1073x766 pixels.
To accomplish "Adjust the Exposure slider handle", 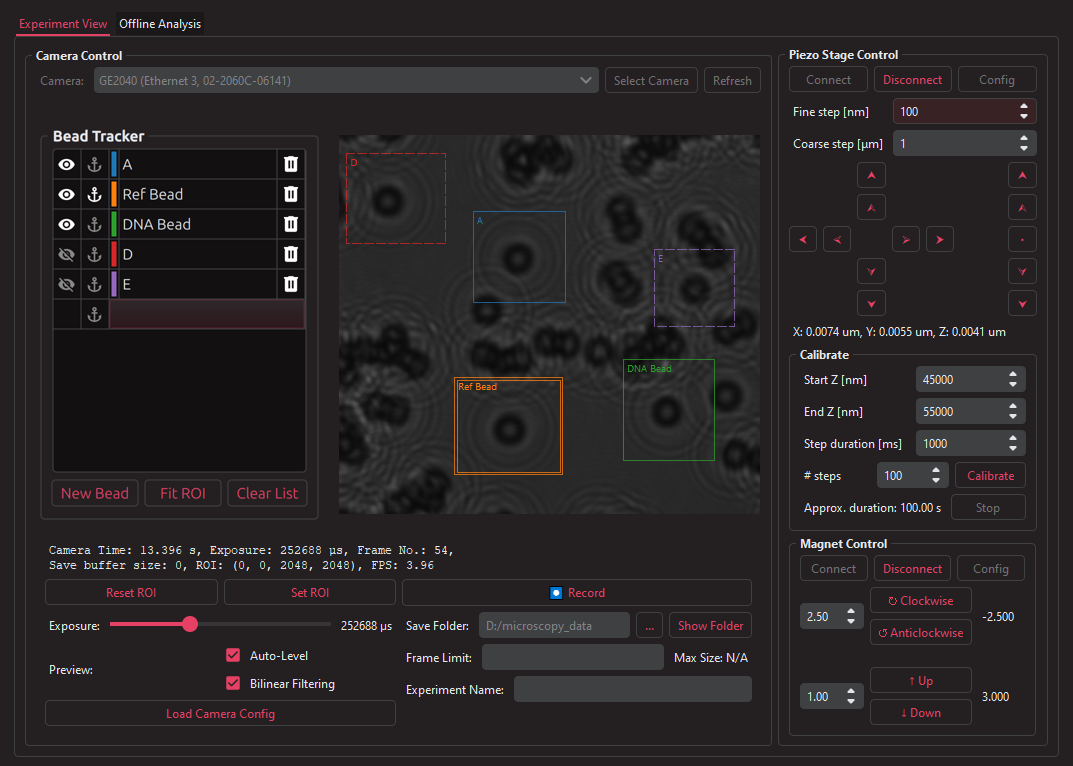I will [x=190, y=625].
